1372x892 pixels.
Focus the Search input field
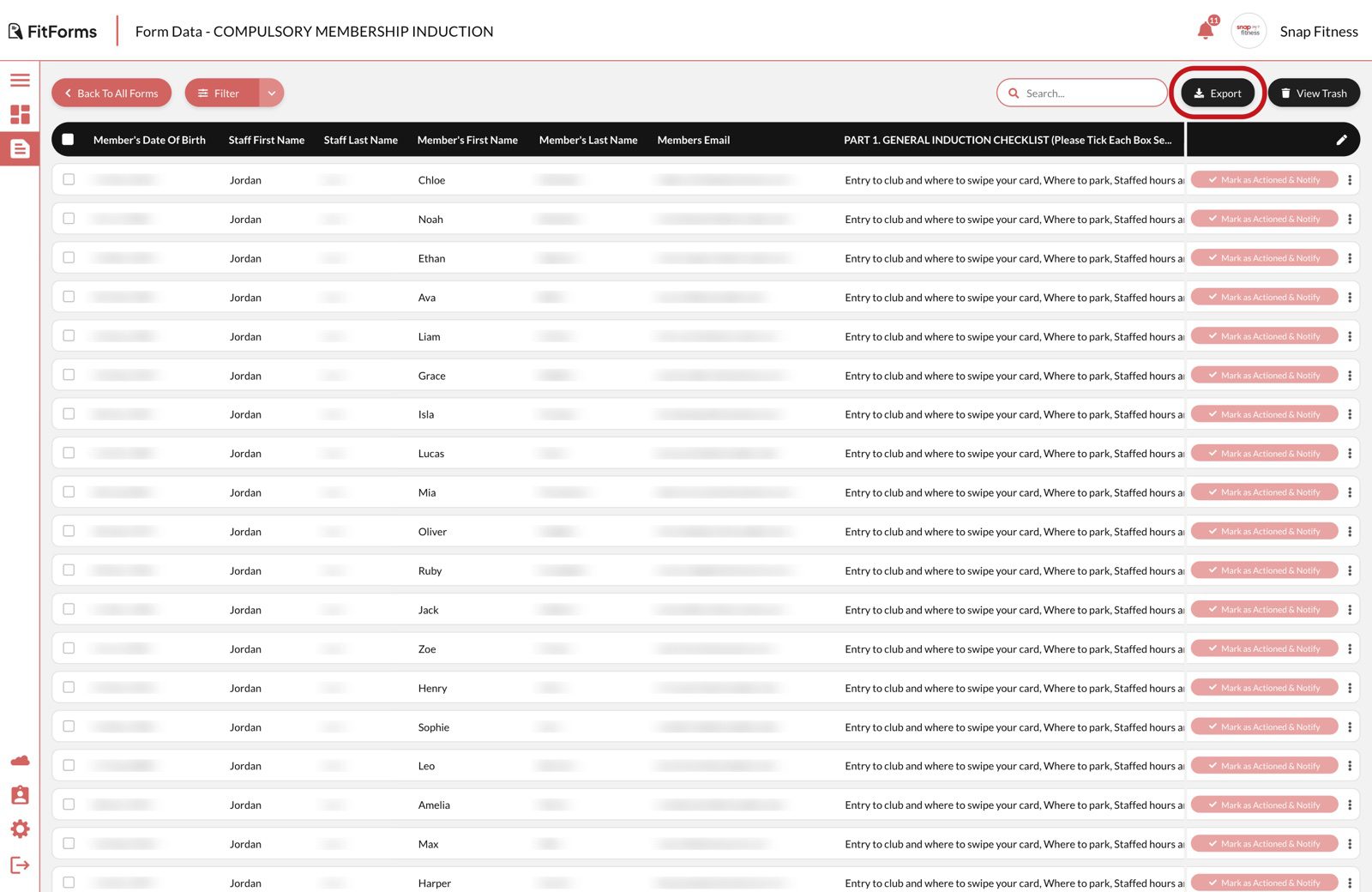[1082, 93]
